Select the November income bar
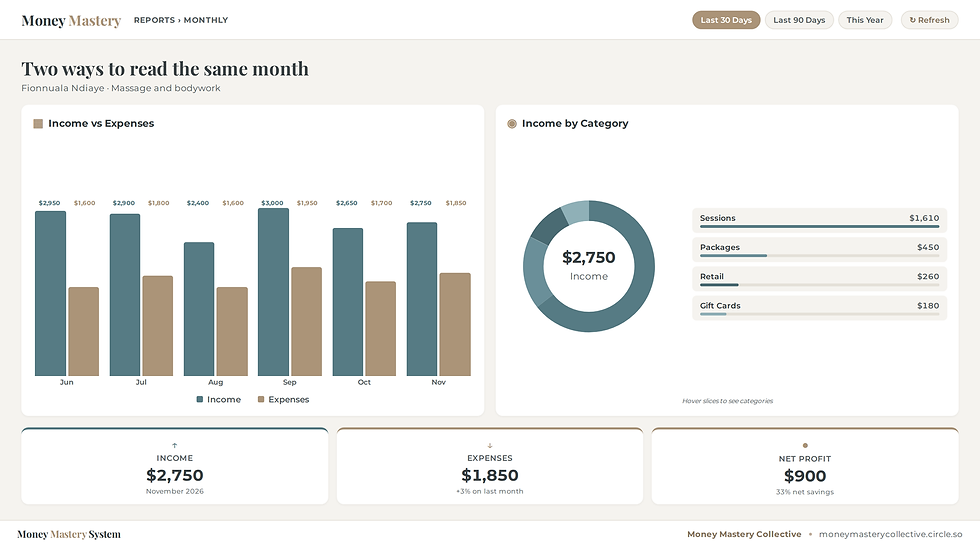 coord(422,299)
